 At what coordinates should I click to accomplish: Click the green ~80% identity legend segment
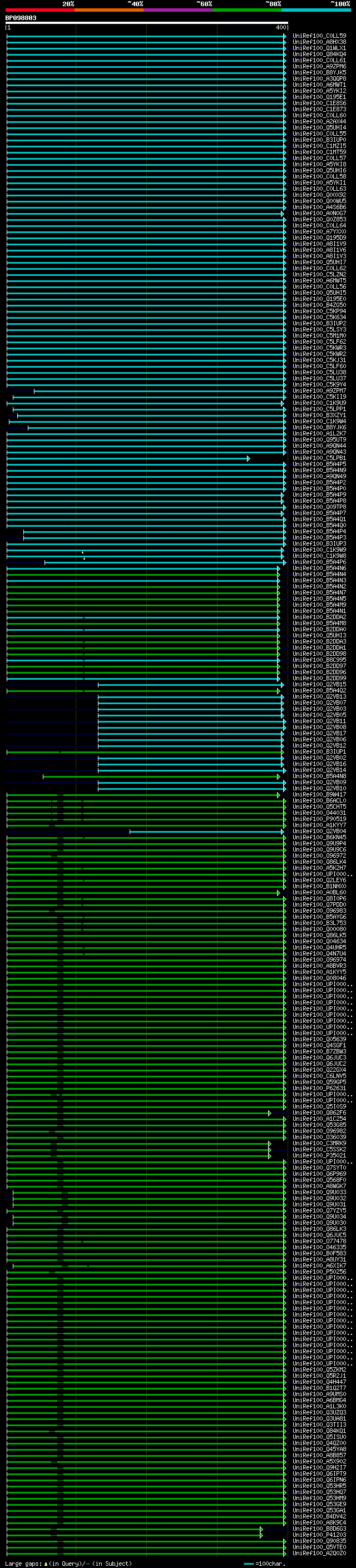[x=247, y=10]
